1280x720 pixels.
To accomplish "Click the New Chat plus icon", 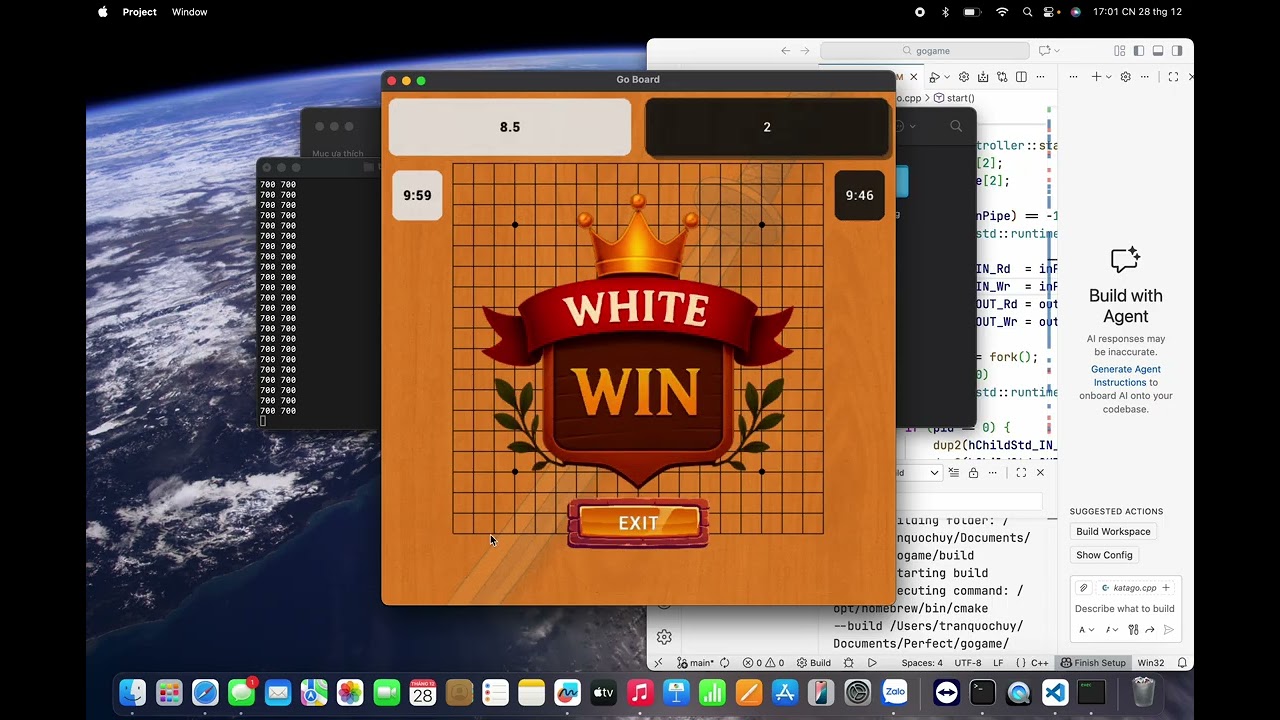I will pyautogui.click(x=1096, y=77).
